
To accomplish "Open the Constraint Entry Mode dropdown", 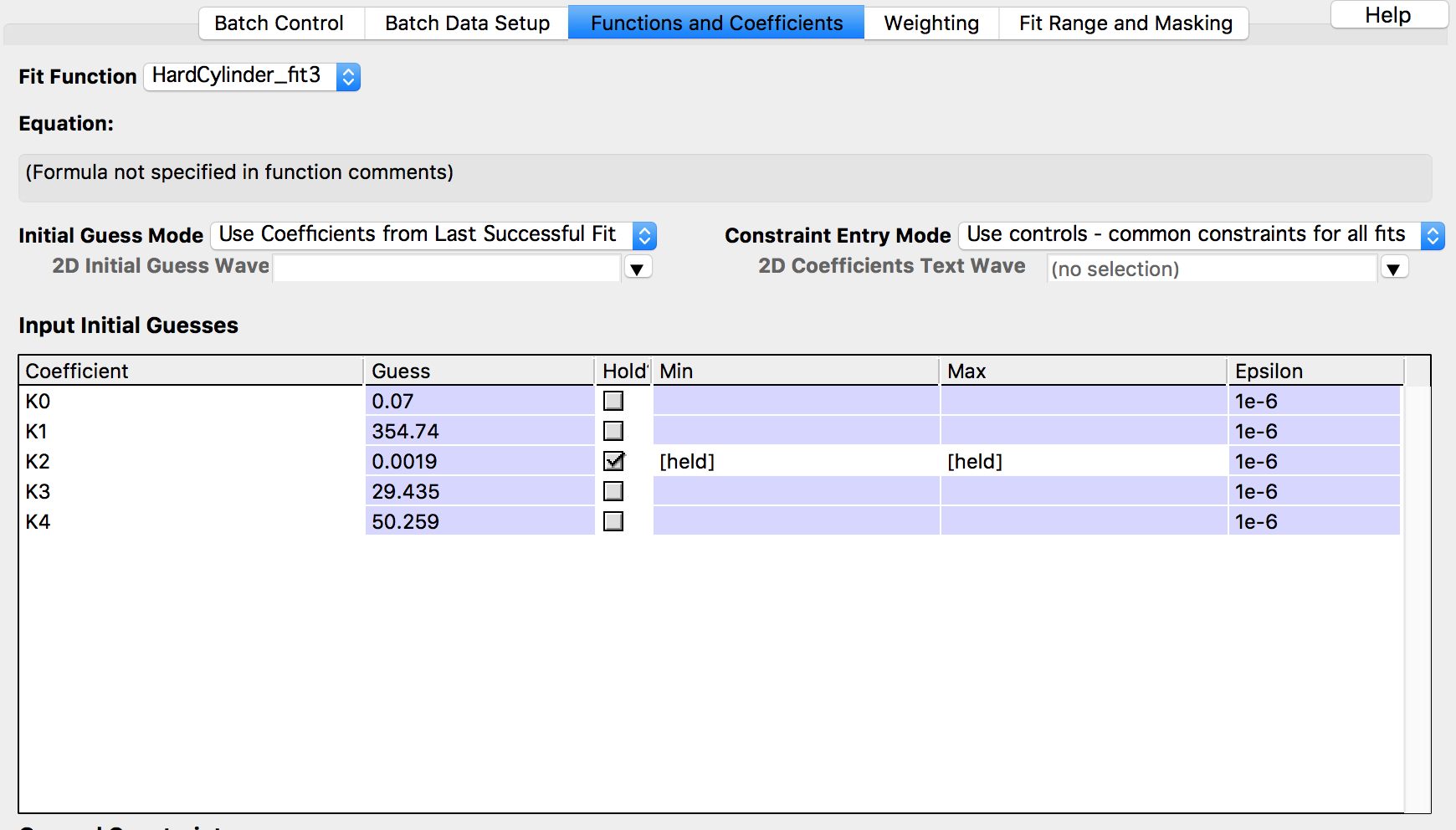I will coord(1202,235).
